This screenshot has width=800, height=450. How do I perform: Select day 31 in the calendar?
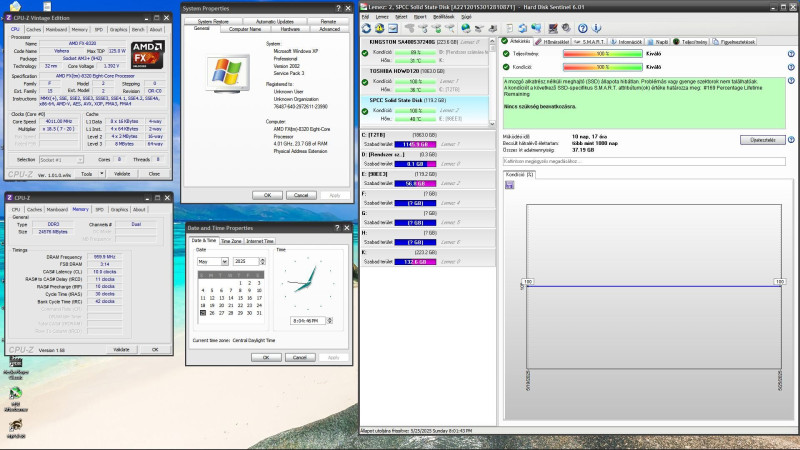[259, 313]
